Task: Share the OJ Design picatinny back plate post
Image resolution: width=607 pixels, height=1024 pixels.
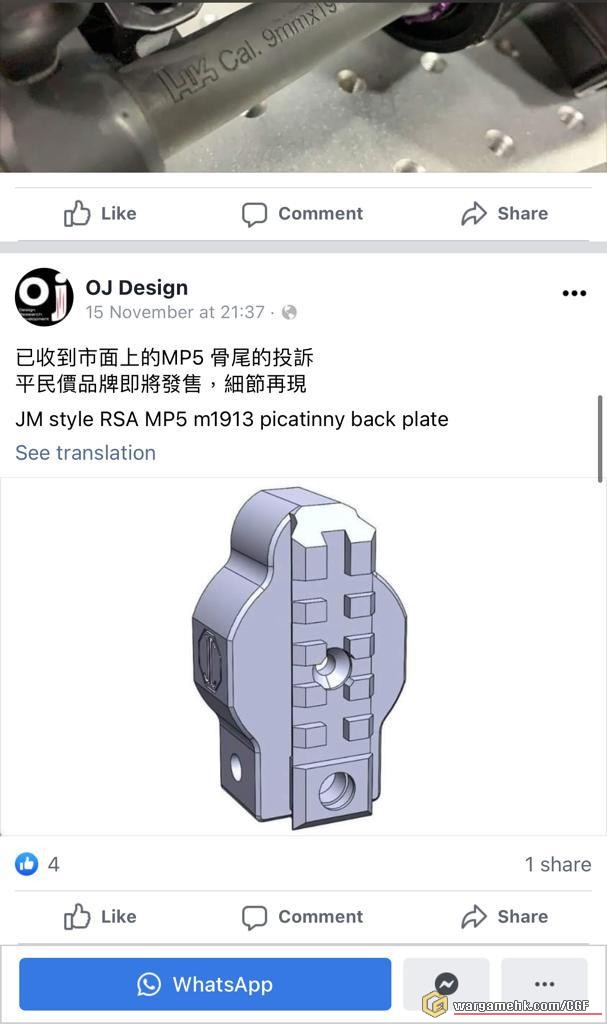Action: [504, 916]
